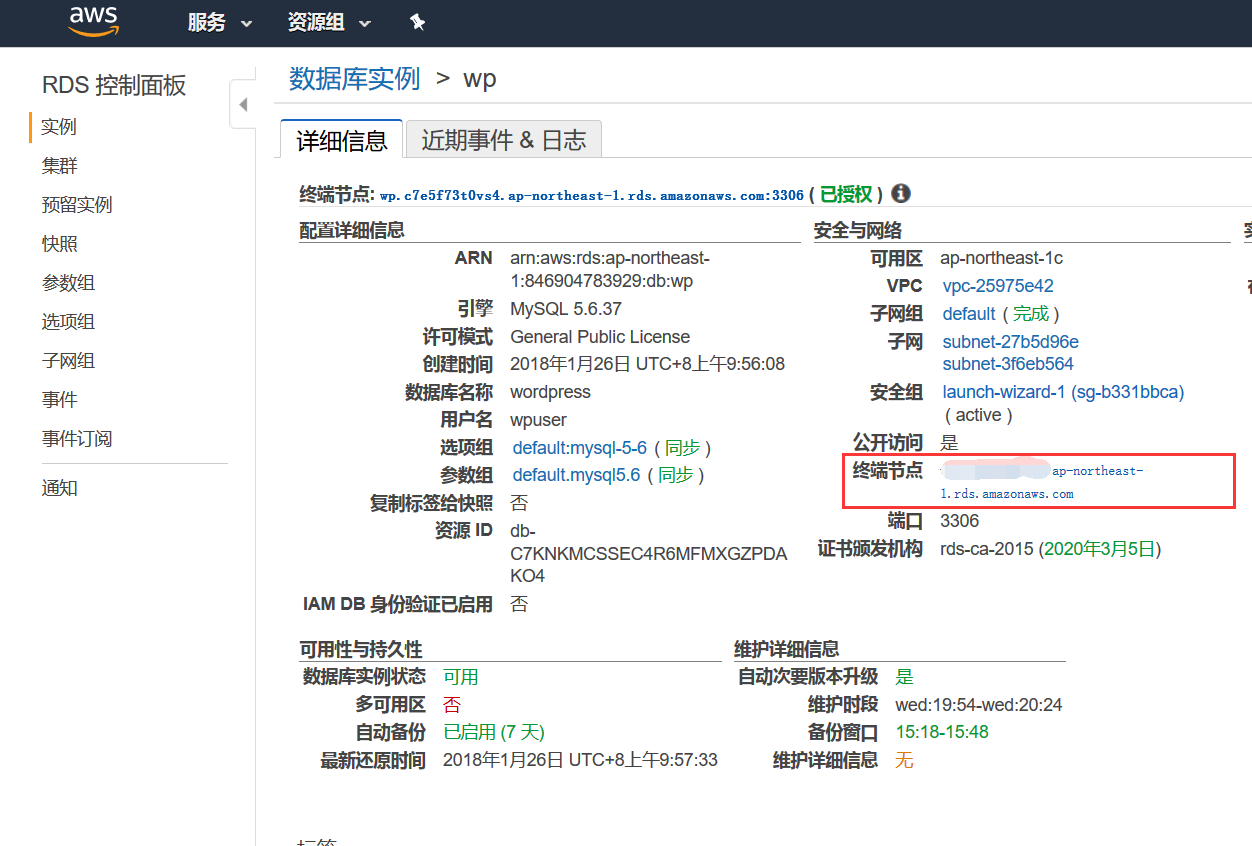Click the ap-northeast-1c availability zone value
Screen dimensions: 1252x846
(x=1002, y=258)
